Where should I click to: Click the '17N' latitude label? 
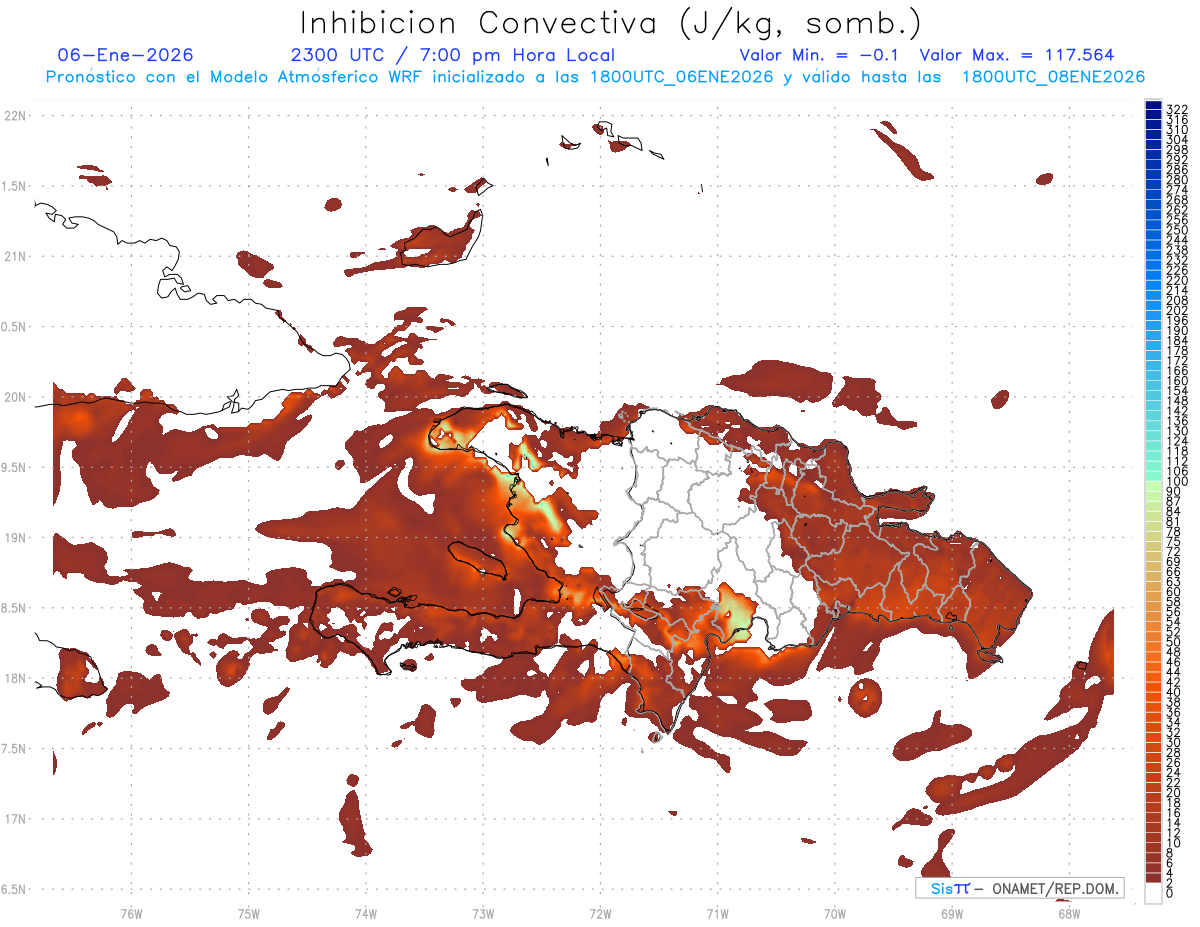pos(15,819)
